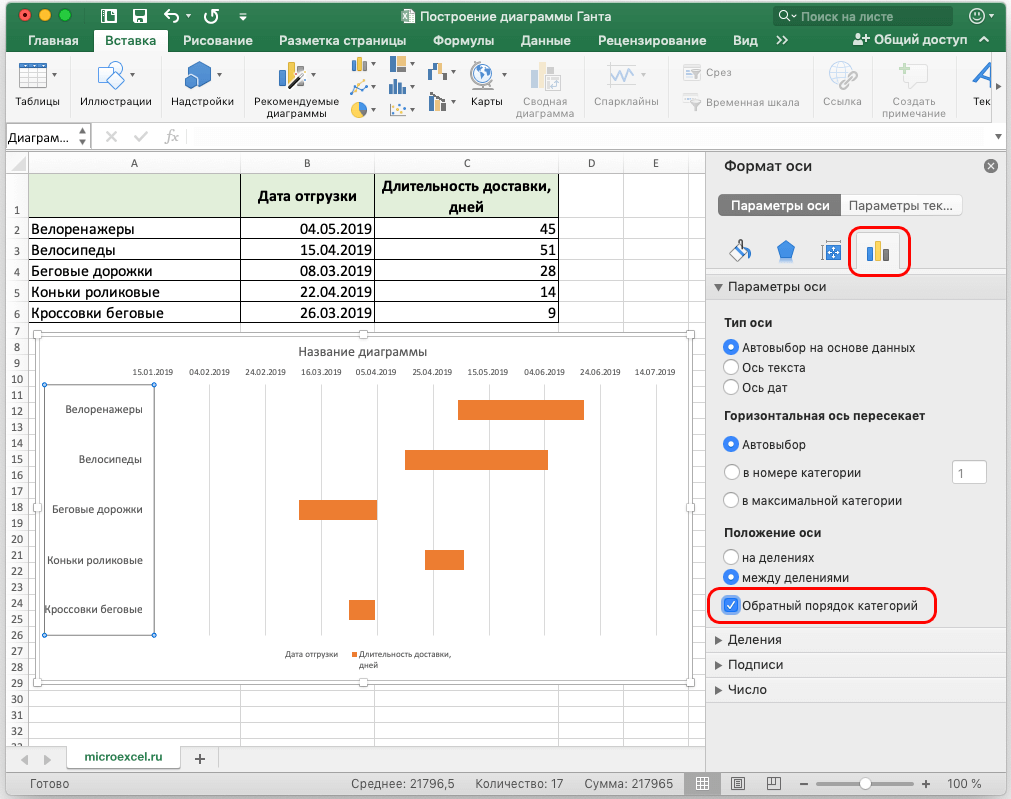Add a new sheet with the plus button
Image resolution: width=1011 pixels, height=799 pixels.
200,758
